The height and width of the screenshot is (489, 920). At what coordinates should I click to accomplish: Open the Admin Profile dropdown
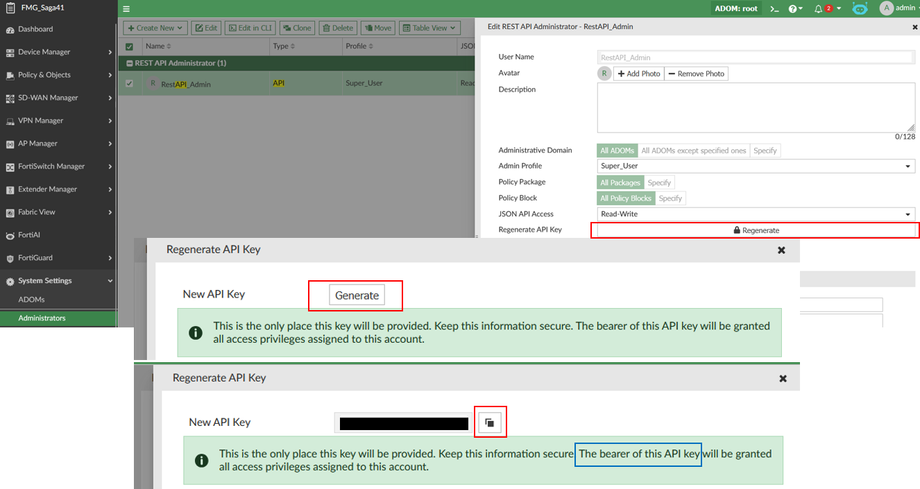756,166
